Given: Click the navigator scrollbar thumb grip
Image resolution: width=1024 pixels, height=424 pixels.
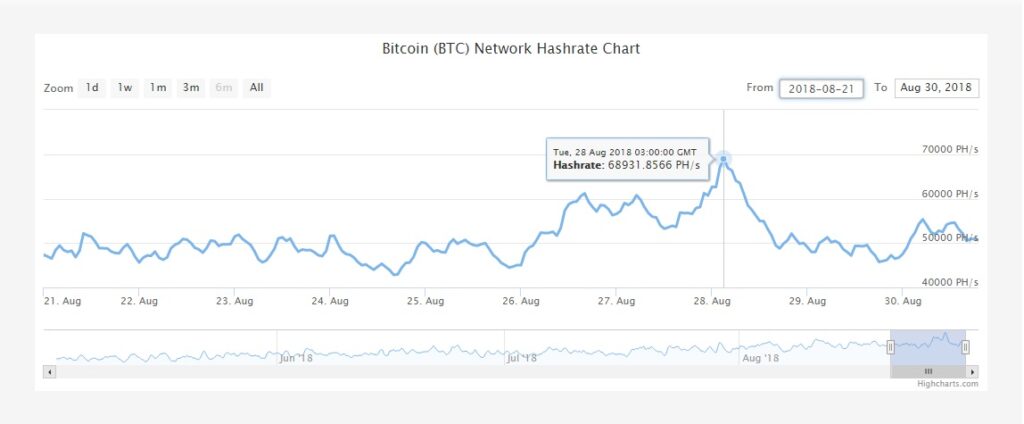Looking at the screenshot, I should click(928, 372).
